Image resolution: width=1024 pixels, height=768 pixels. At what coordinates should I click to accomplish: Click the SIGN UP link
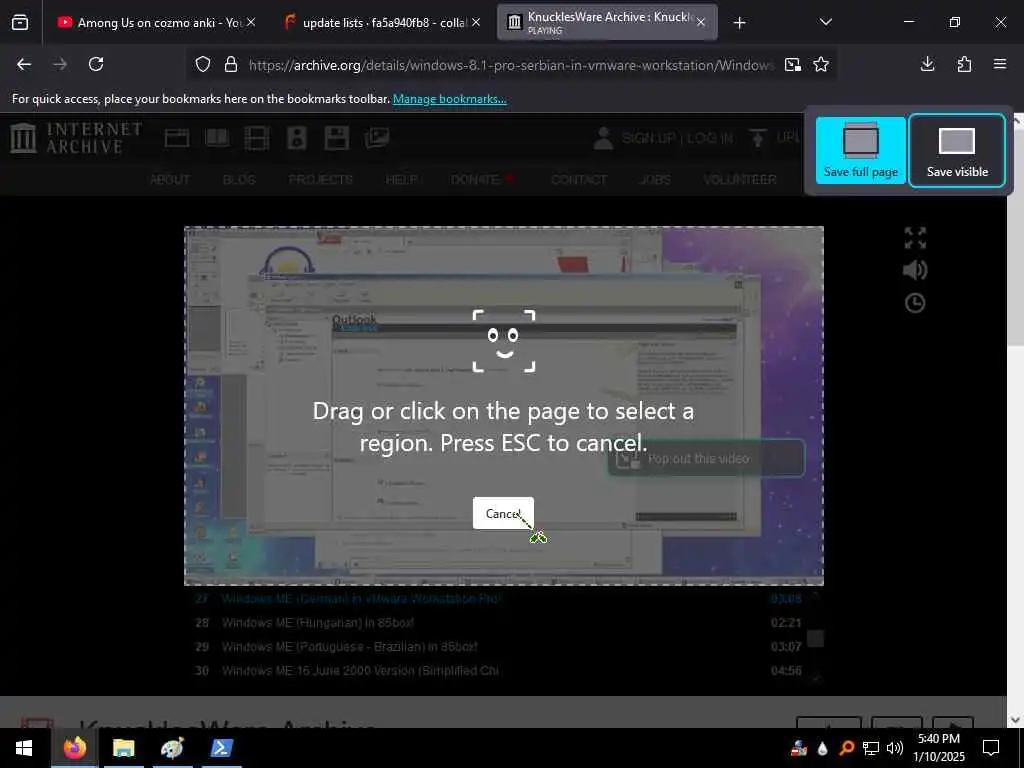[x=648, y=138]
